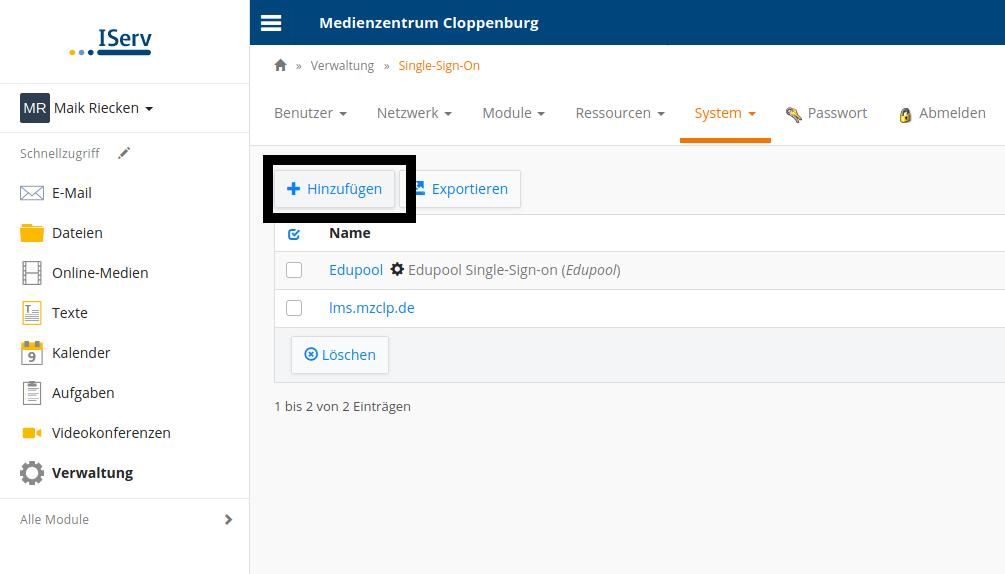The width and height of the screenshot is (1005, 574).
Task: Open Videokonferenzen from the sidebar
Action: point(110,433)
